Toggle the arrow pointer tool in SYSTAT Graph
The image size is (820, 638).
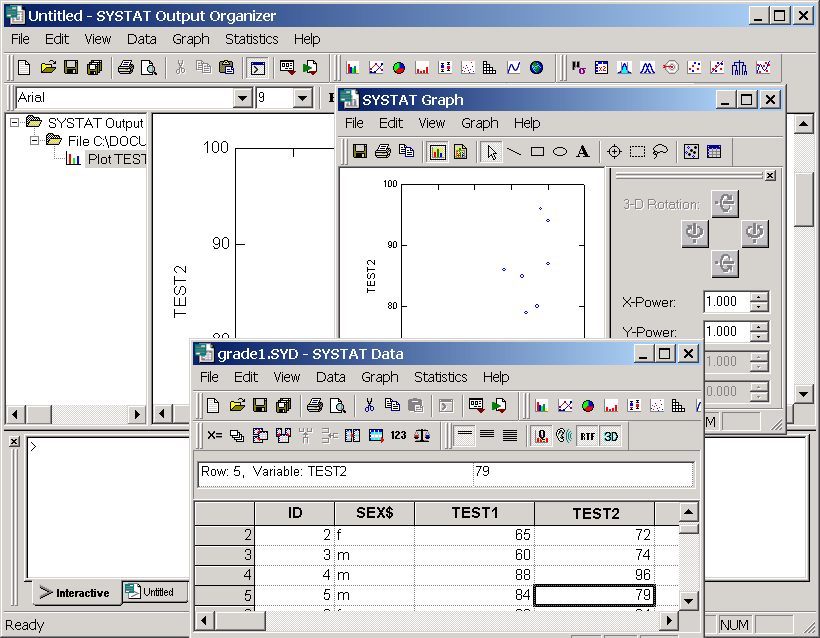pyautogui.click(x=492, y=152)
